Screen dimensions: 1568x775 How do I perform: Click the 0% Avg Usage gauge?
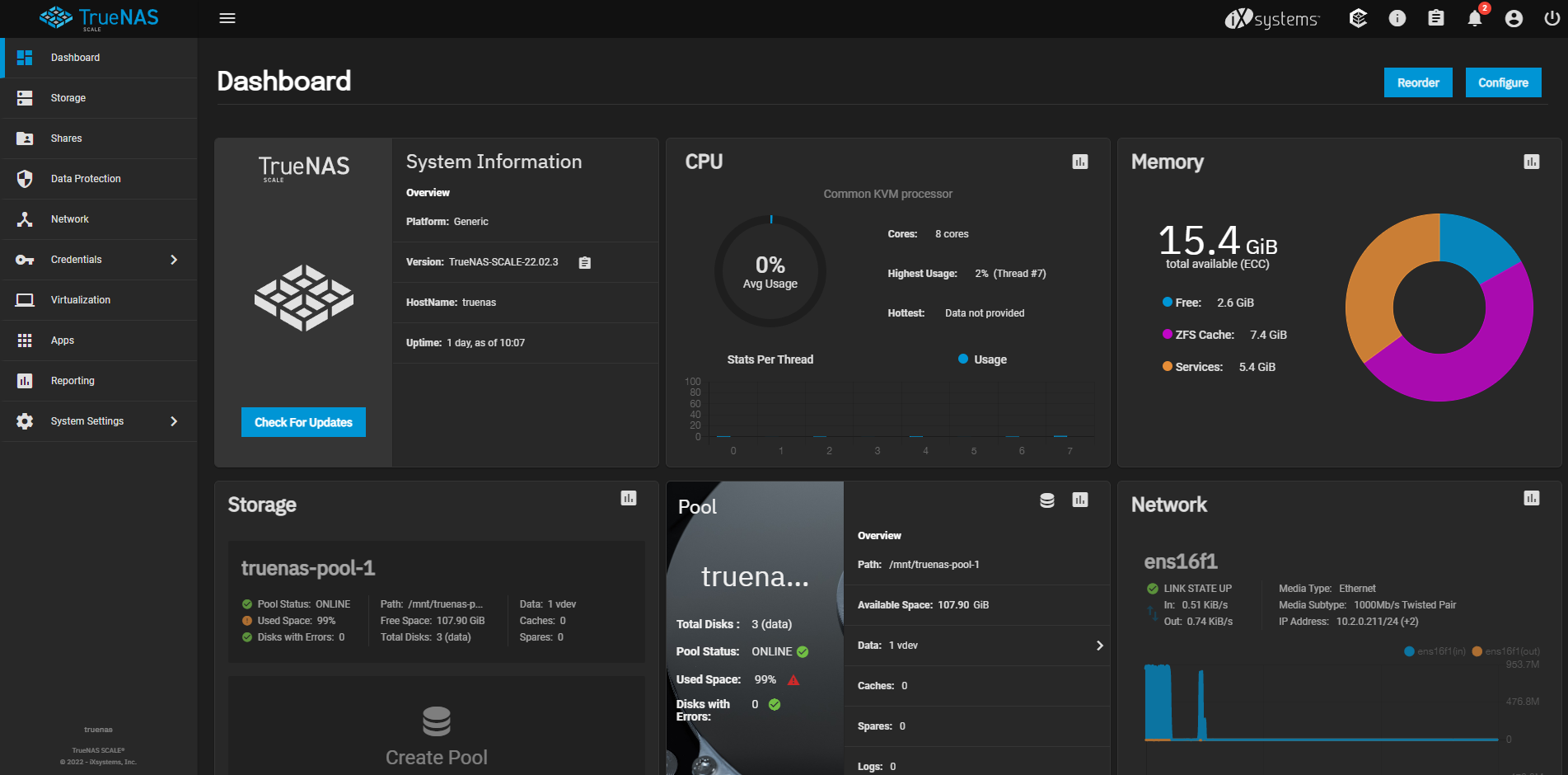[x=770, y=271]
